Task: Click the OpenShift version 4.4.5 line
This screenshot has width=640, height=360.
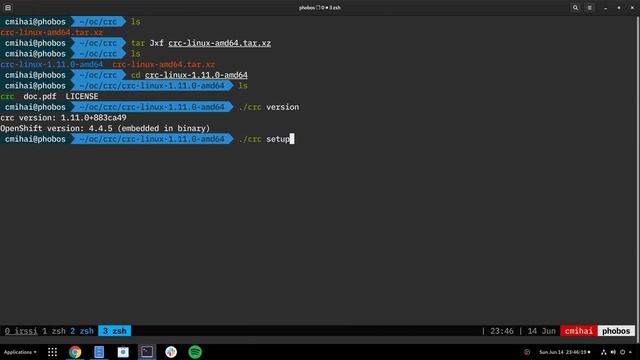Action: click(x=105, y=128)
